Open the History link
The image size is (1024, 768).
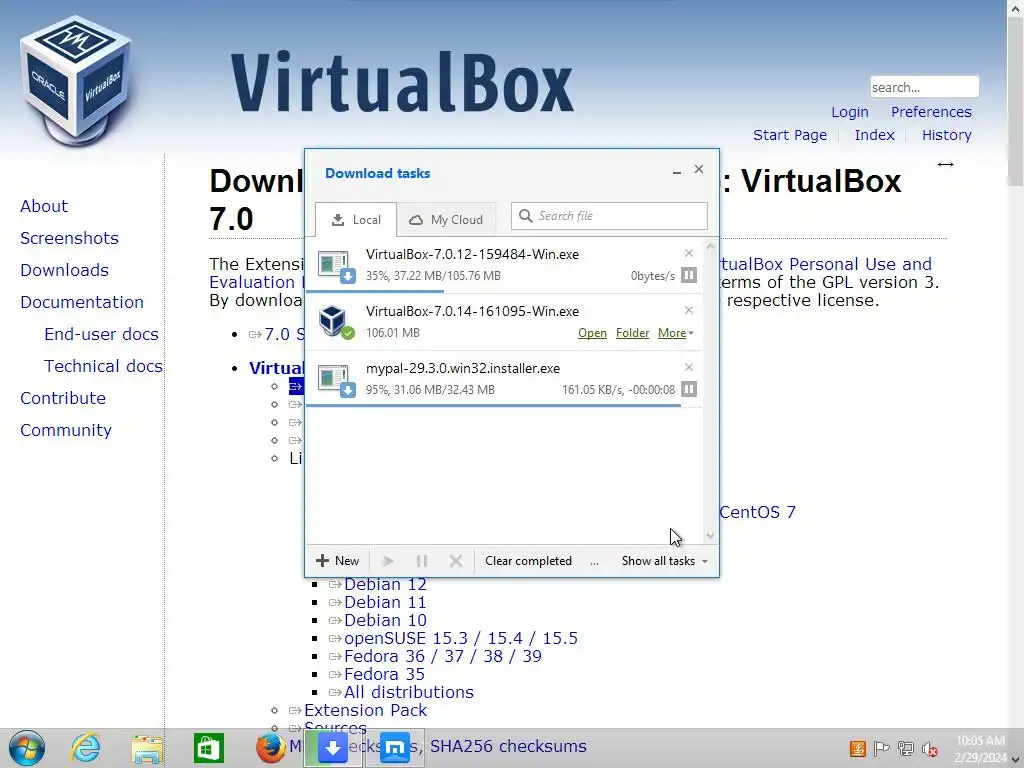tap(946, 135)
